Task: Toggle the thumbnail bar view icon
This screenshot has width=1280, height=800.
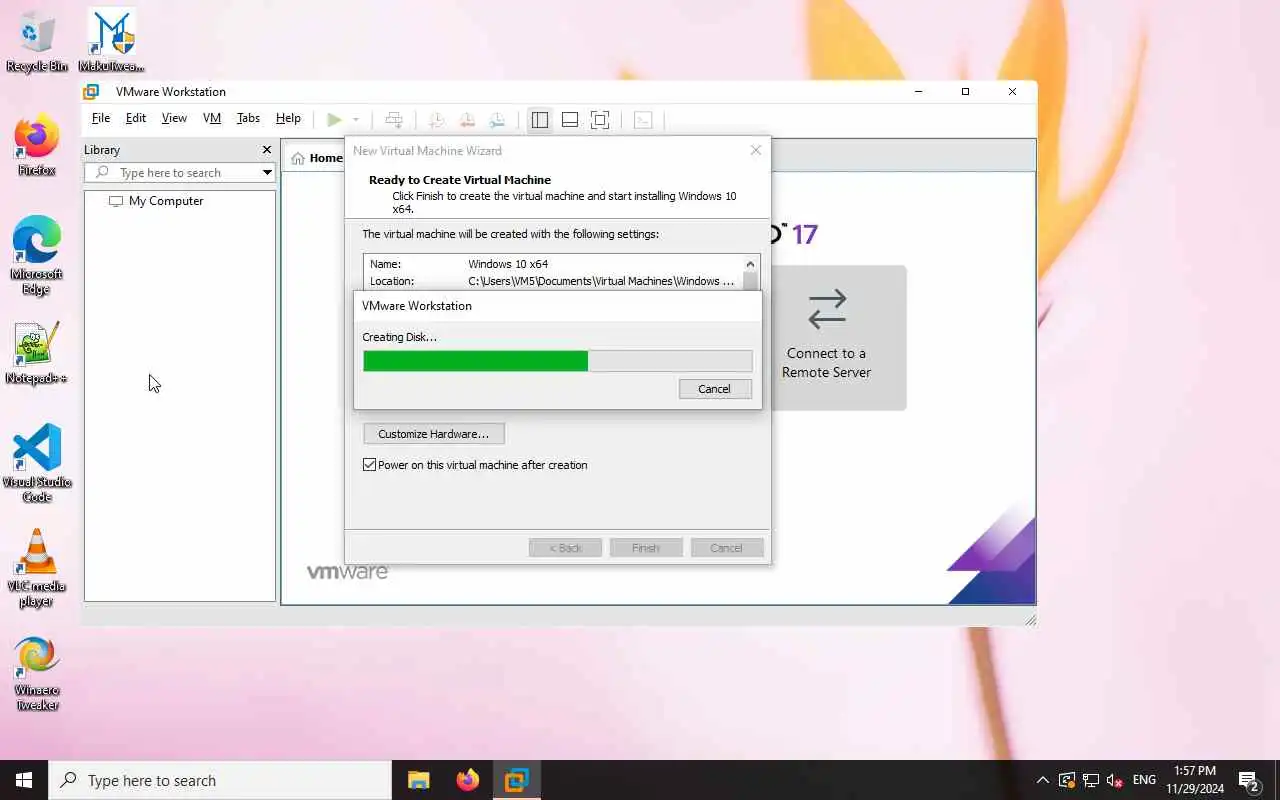Action: tap(570, 120)
